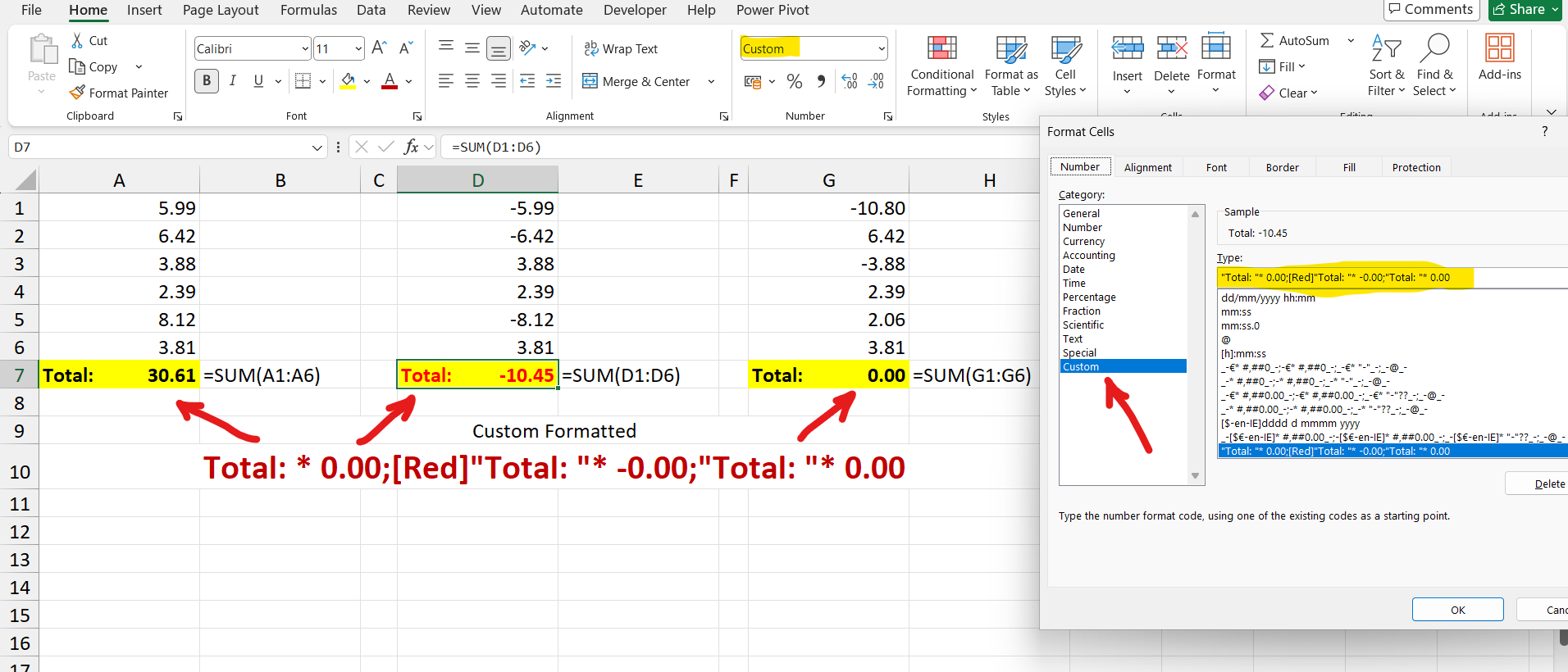Click the Fill Color bucket icon
This screenshot has width=1568, height=672.
pos(348,80)
